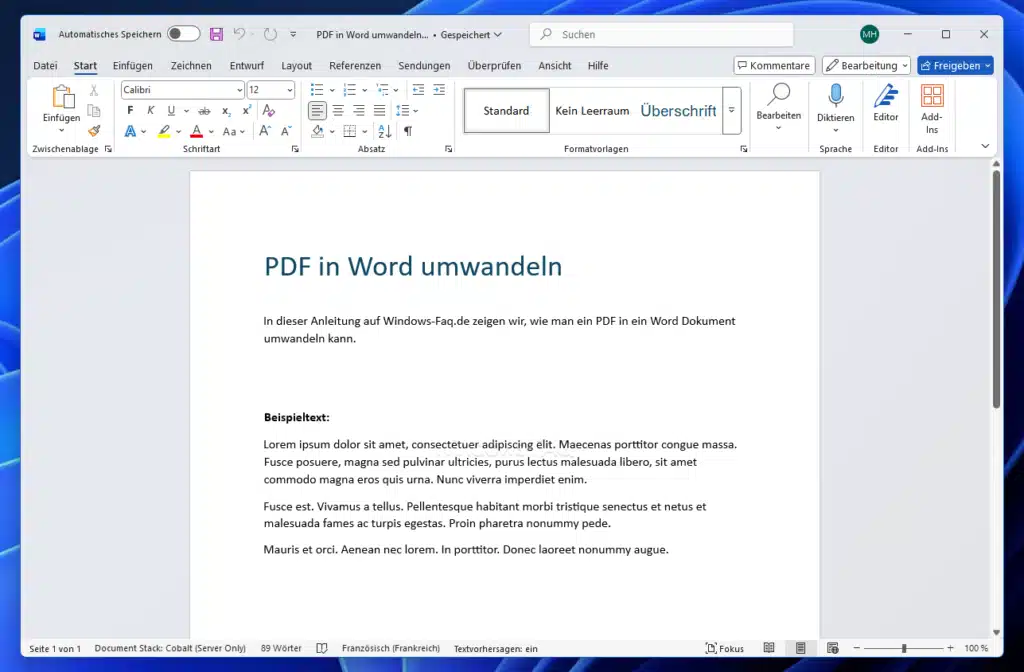Open the Überprüfen tab

coord(494,65)
